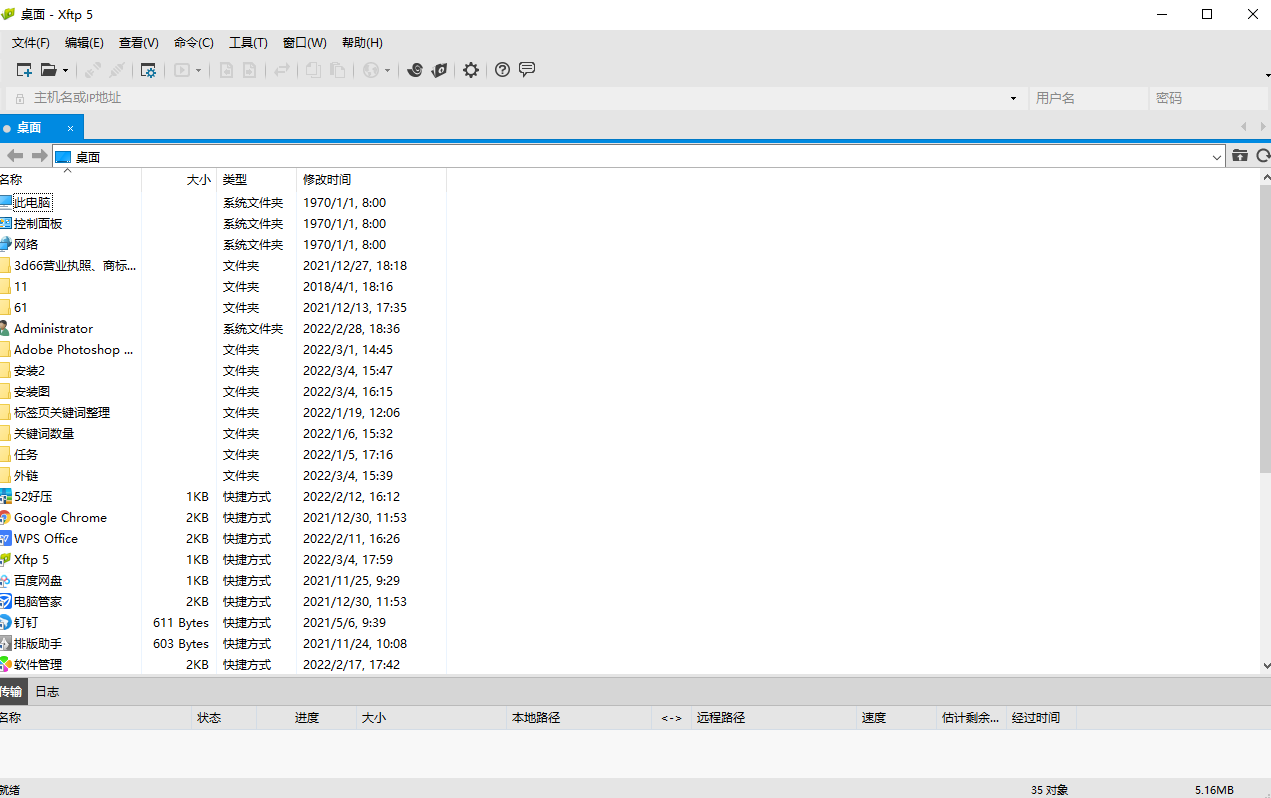Click the tab scroll left arrow

[1244, 126]
